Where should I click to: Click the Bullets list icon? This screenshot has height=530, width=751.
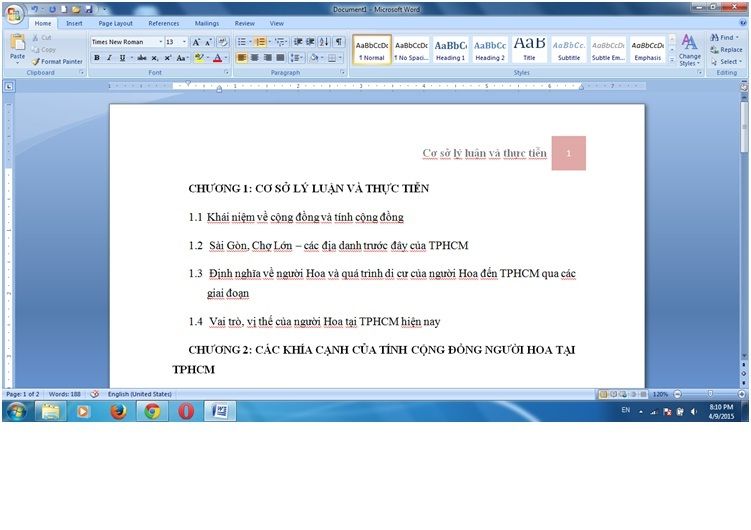[241, 42]
